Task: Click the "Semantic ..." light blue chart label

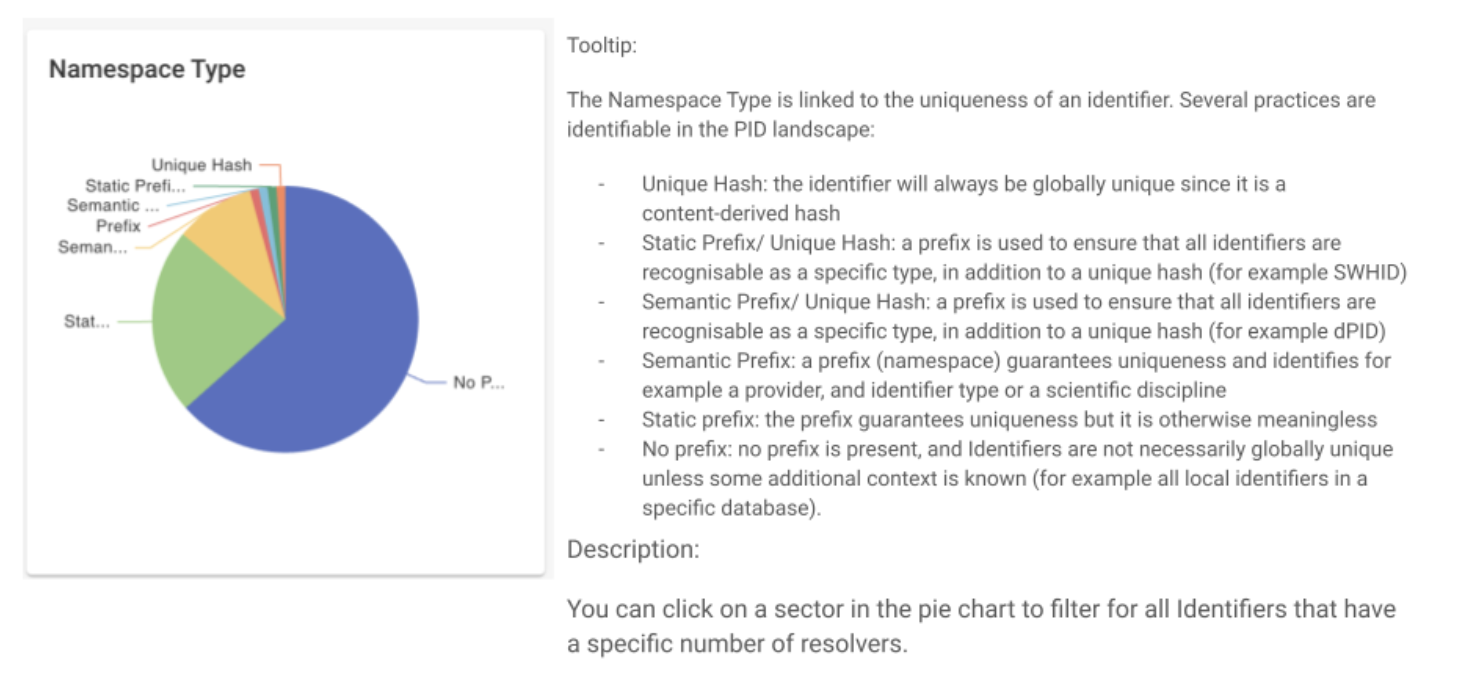Action: pyautogui.click(x=113, y=205)
